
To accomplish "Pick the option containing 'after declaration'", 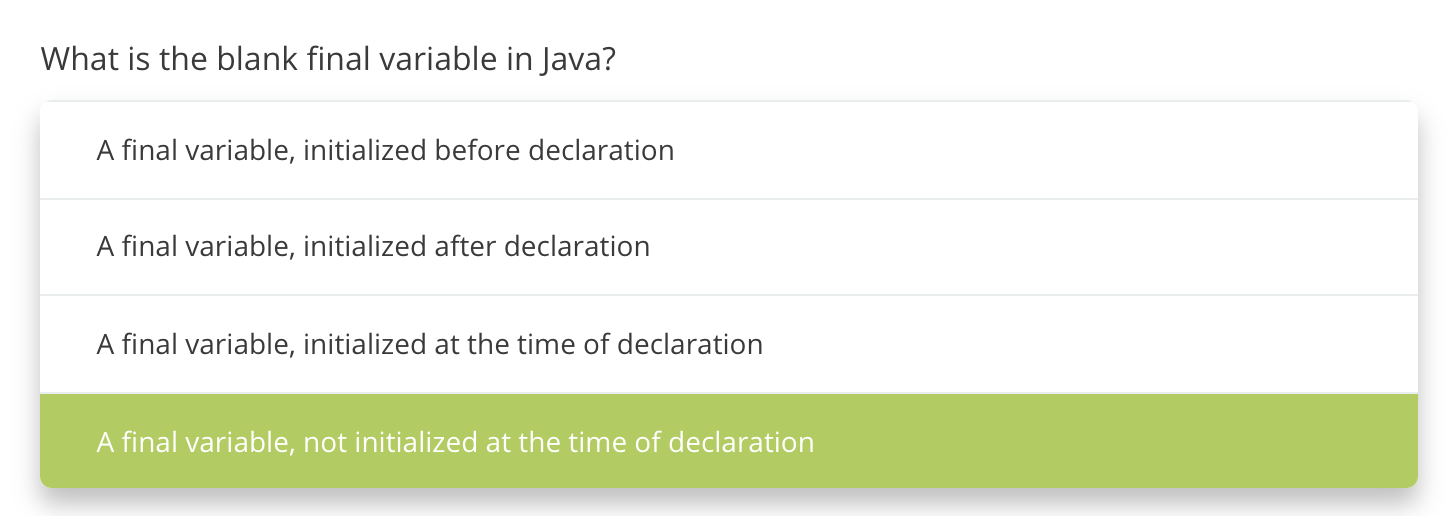I will coord(373,246).
